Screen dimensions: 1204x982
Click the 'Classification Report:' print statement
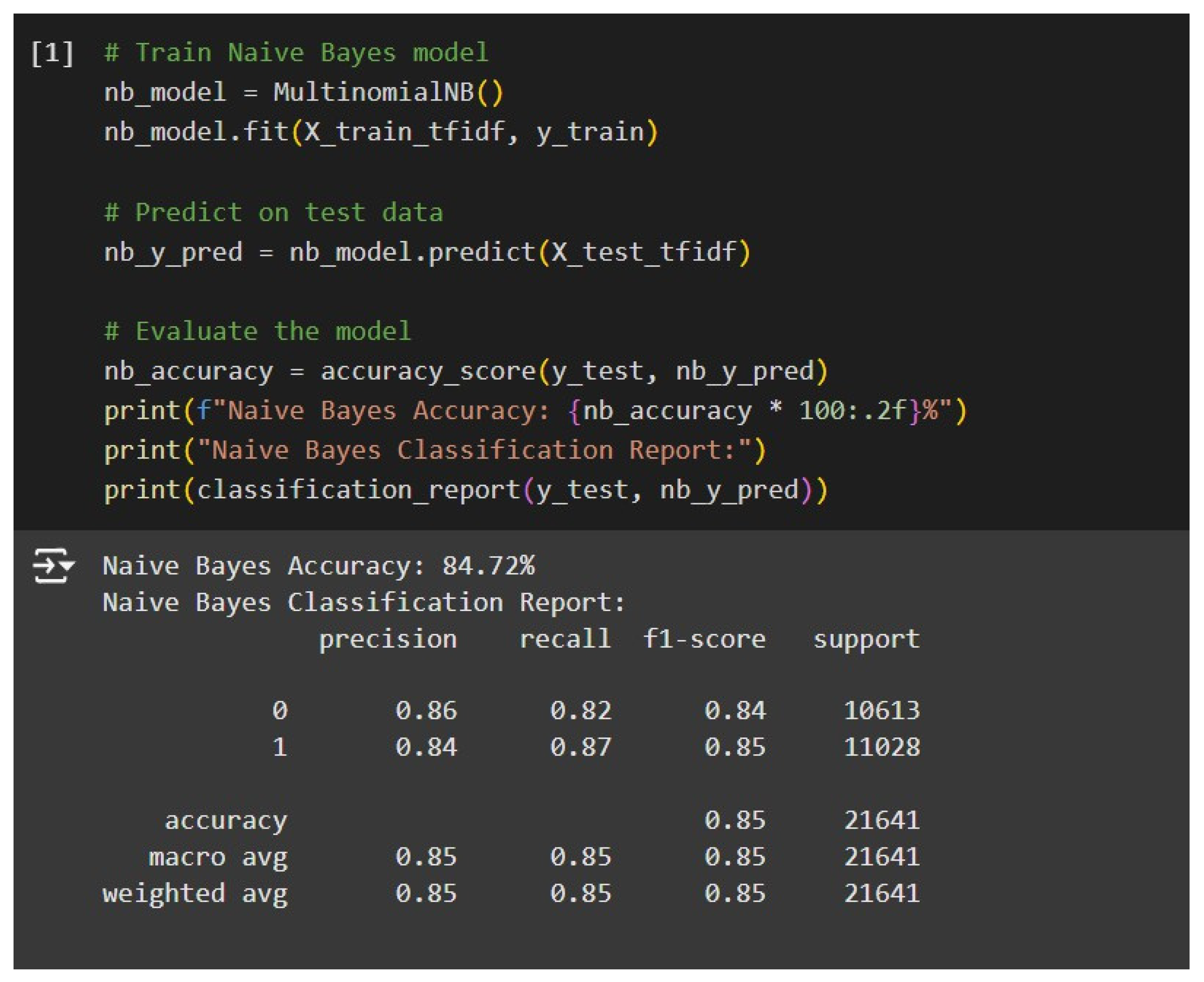[x=434, y=450]
